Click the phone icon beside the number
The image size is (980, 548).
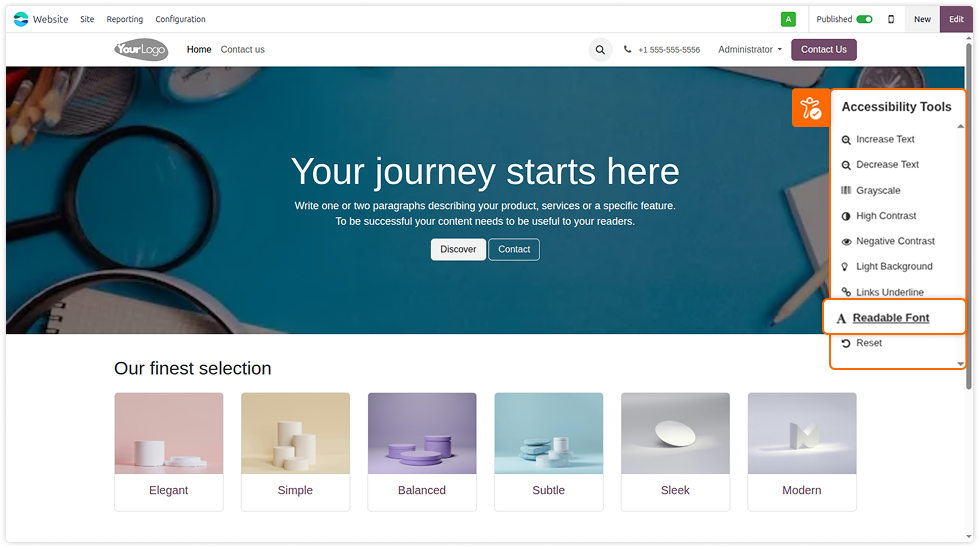coord(628,49)
